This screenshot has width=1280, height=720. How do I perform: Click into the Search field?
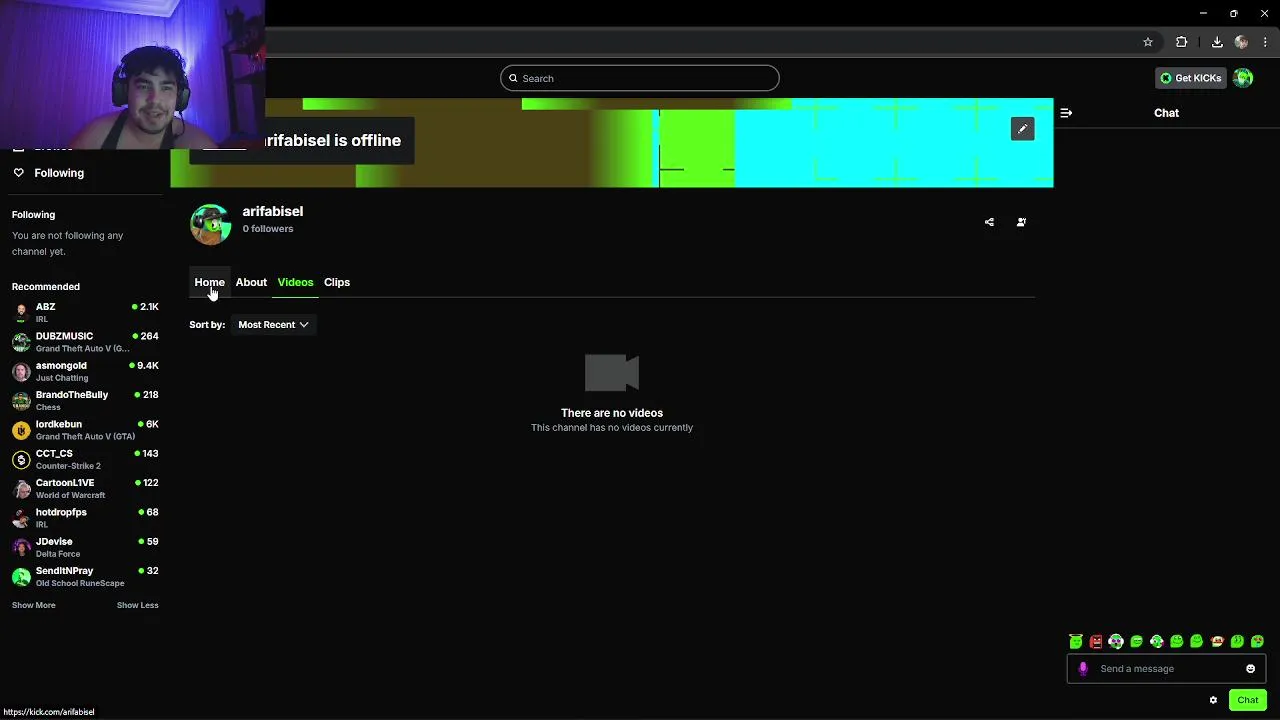[x=640, y=78]
